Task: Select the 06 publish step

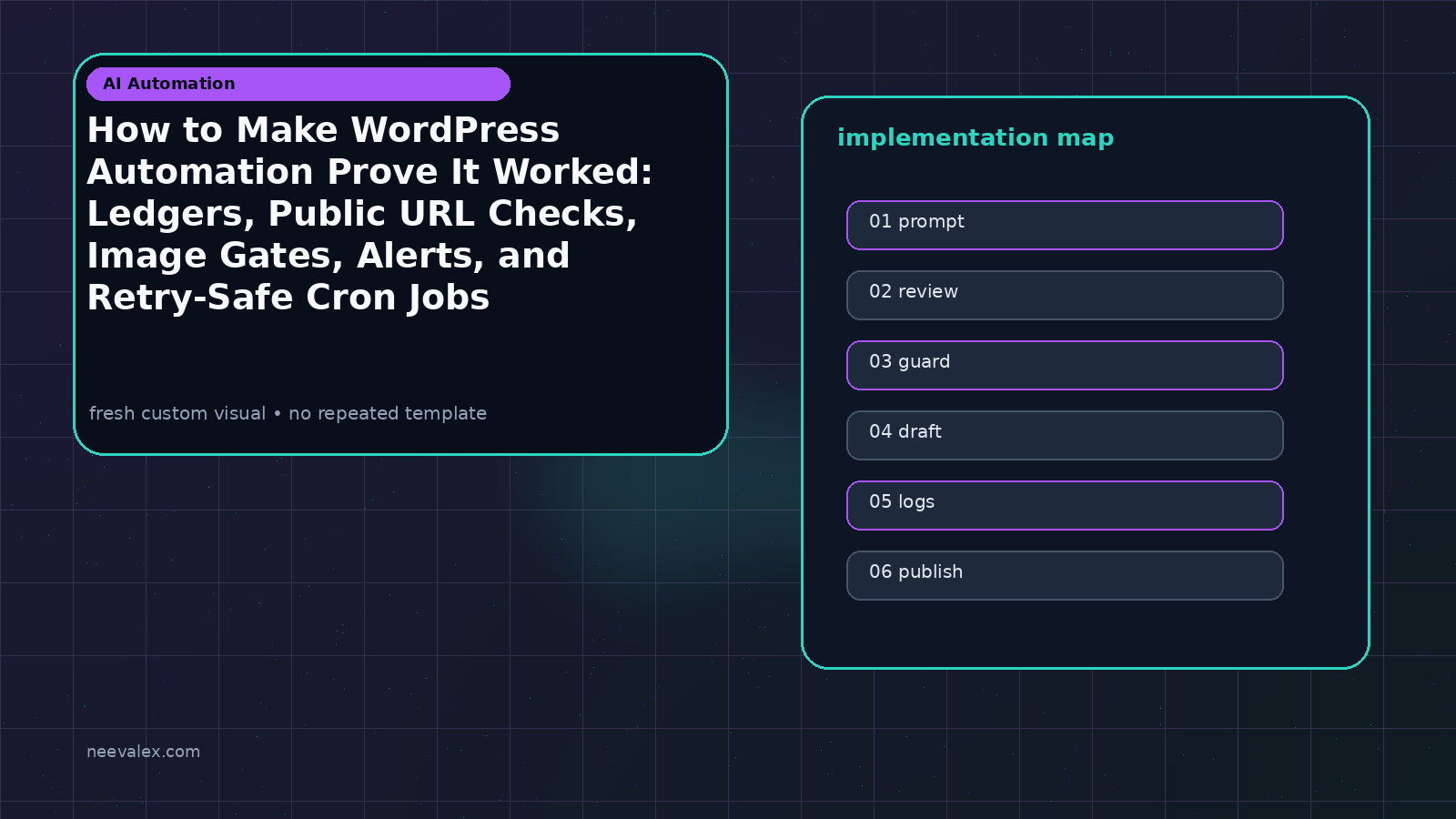Action: point(1065,575)
